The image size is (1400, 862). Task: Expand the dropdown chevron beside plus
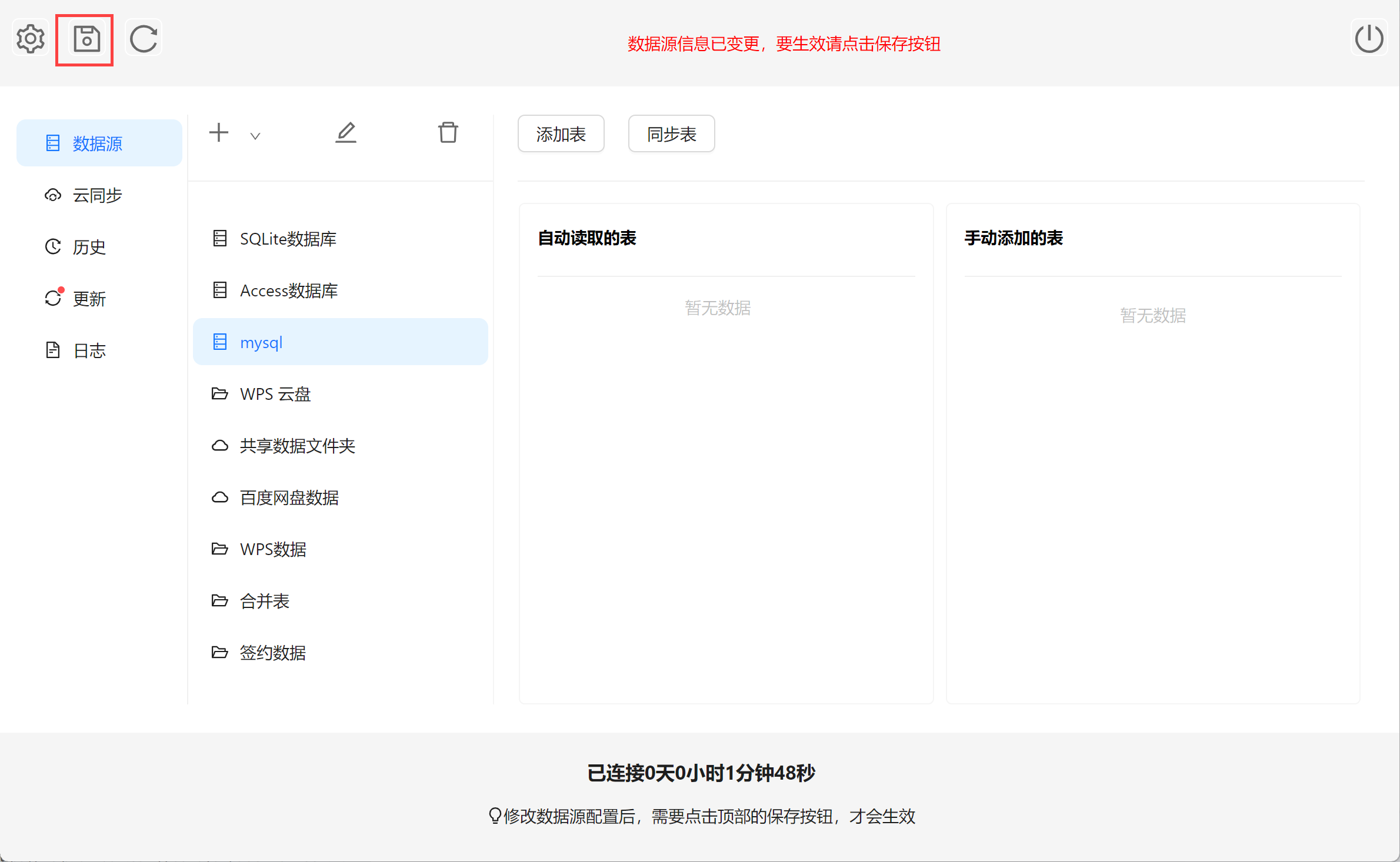click(x=255, y=136)
